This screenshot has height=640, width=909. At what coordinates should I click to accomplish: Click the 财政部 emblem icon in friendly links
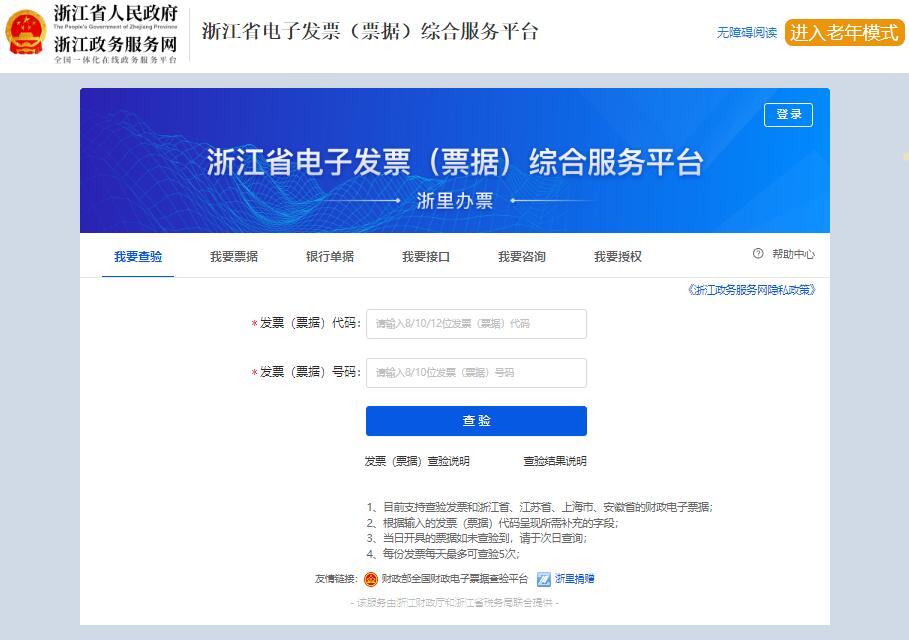(370, 579)
